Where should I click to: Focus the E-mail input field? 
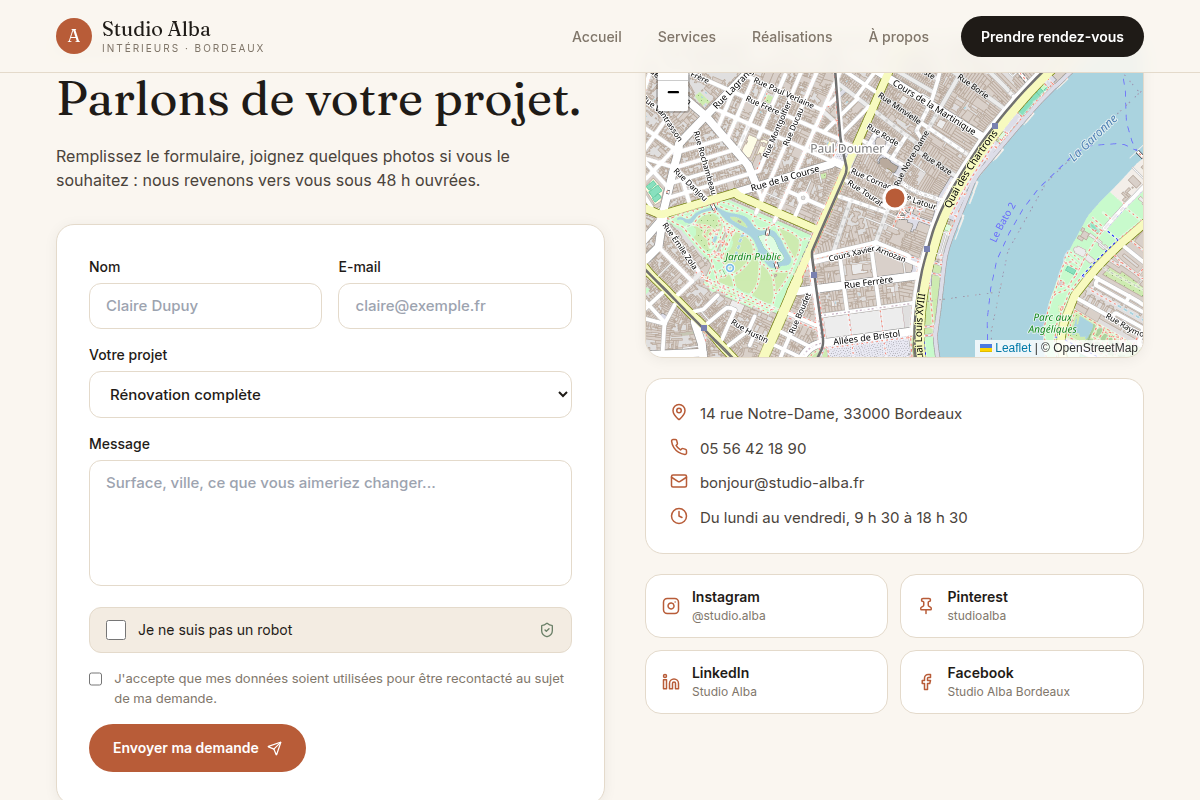click(x=455, y=306)
